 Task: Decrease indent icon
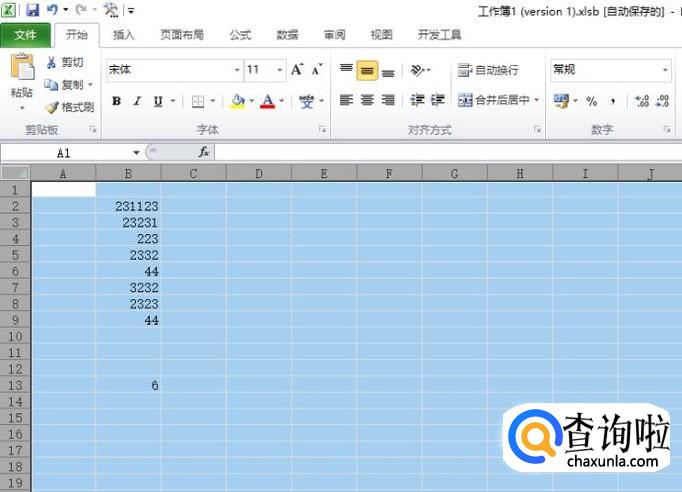[x=417, y=100]
